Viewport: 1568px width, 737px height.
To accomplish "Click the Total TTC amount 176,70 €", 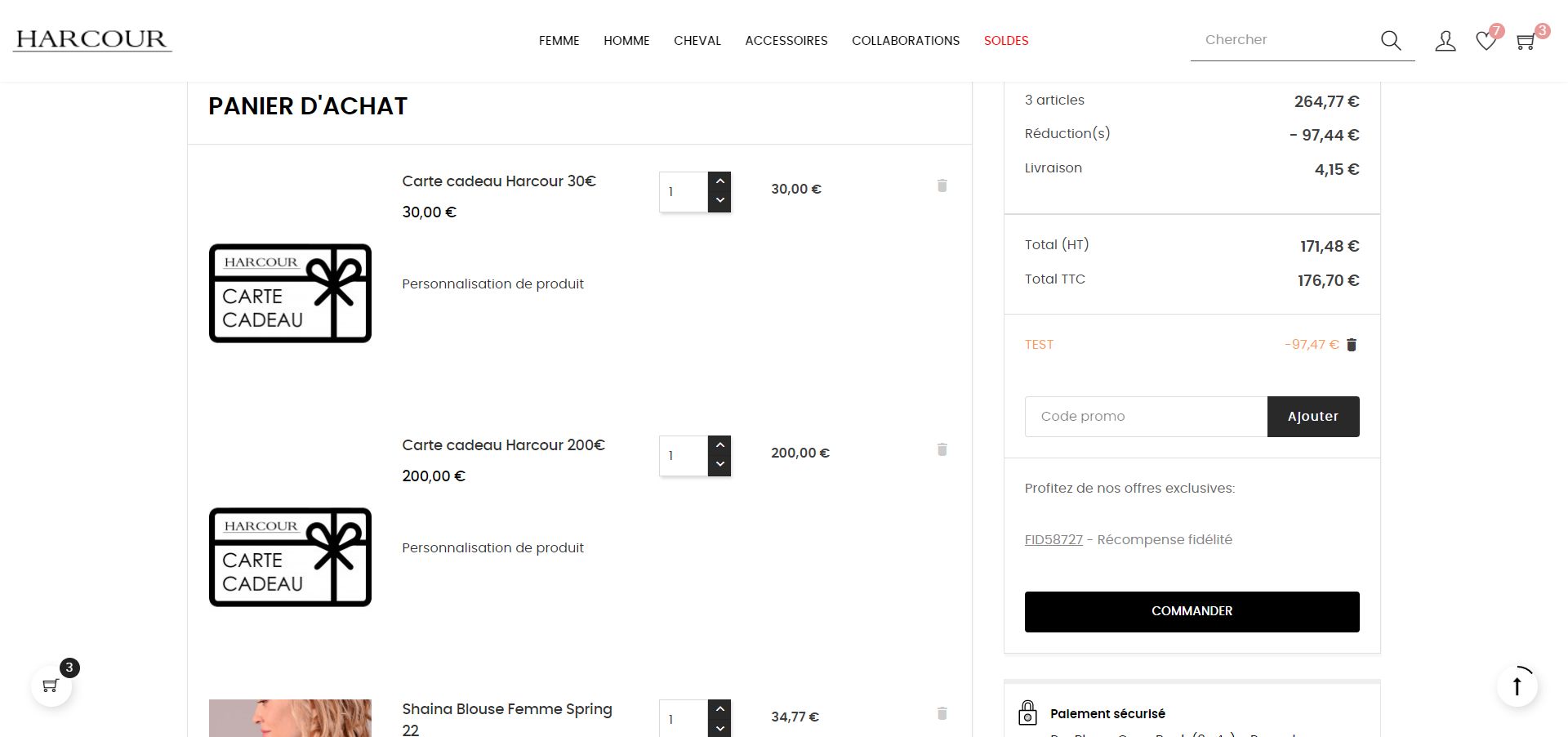I will click(x=1328, y=281).
